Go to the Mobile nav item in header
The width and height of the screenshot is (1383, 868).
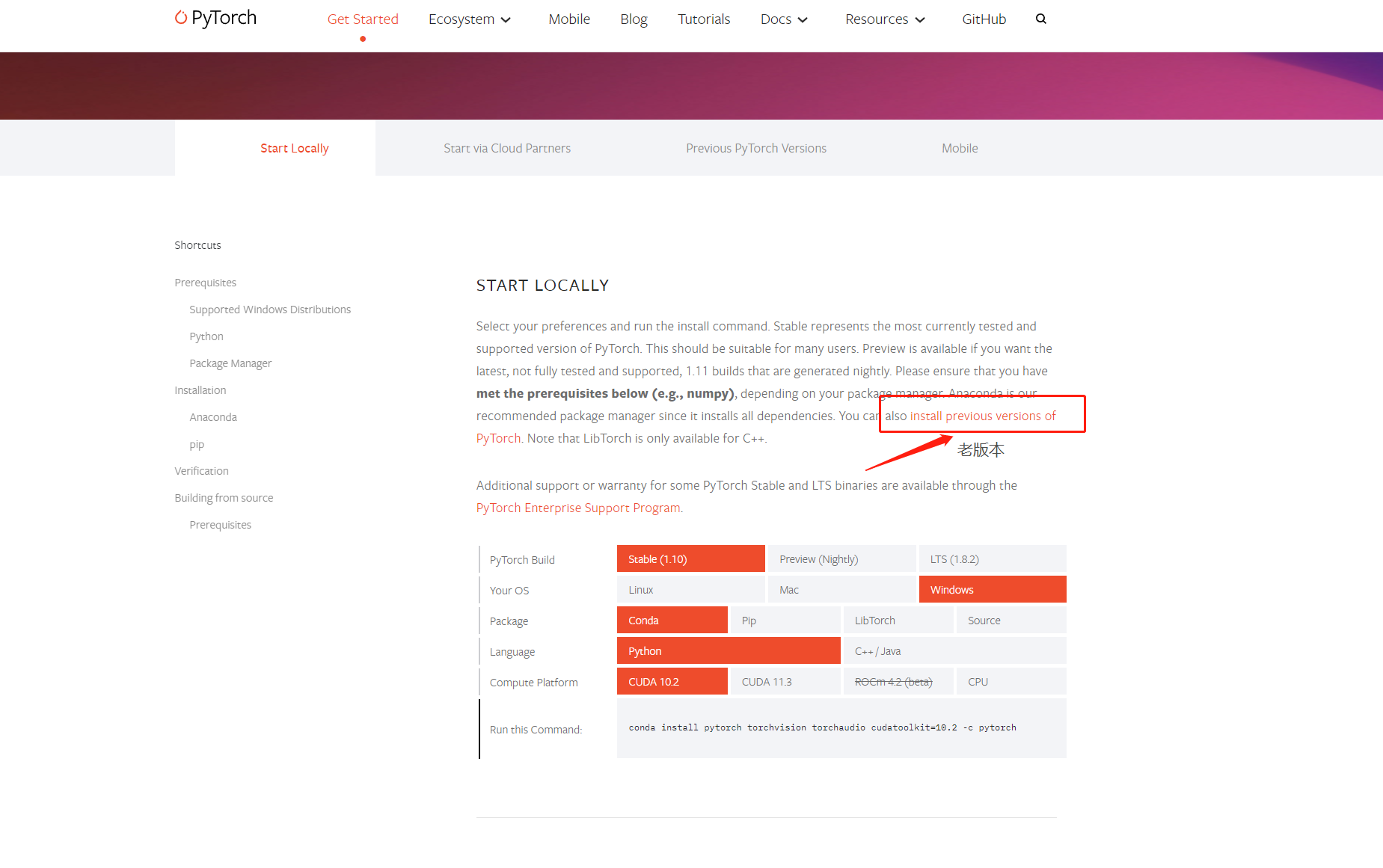tap(569, 19)
